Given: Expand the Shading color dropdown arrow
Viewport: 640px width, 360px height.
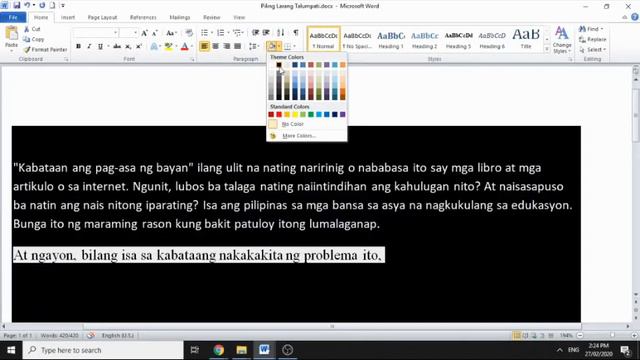Looking at the screenshot, I should [279, 46].
